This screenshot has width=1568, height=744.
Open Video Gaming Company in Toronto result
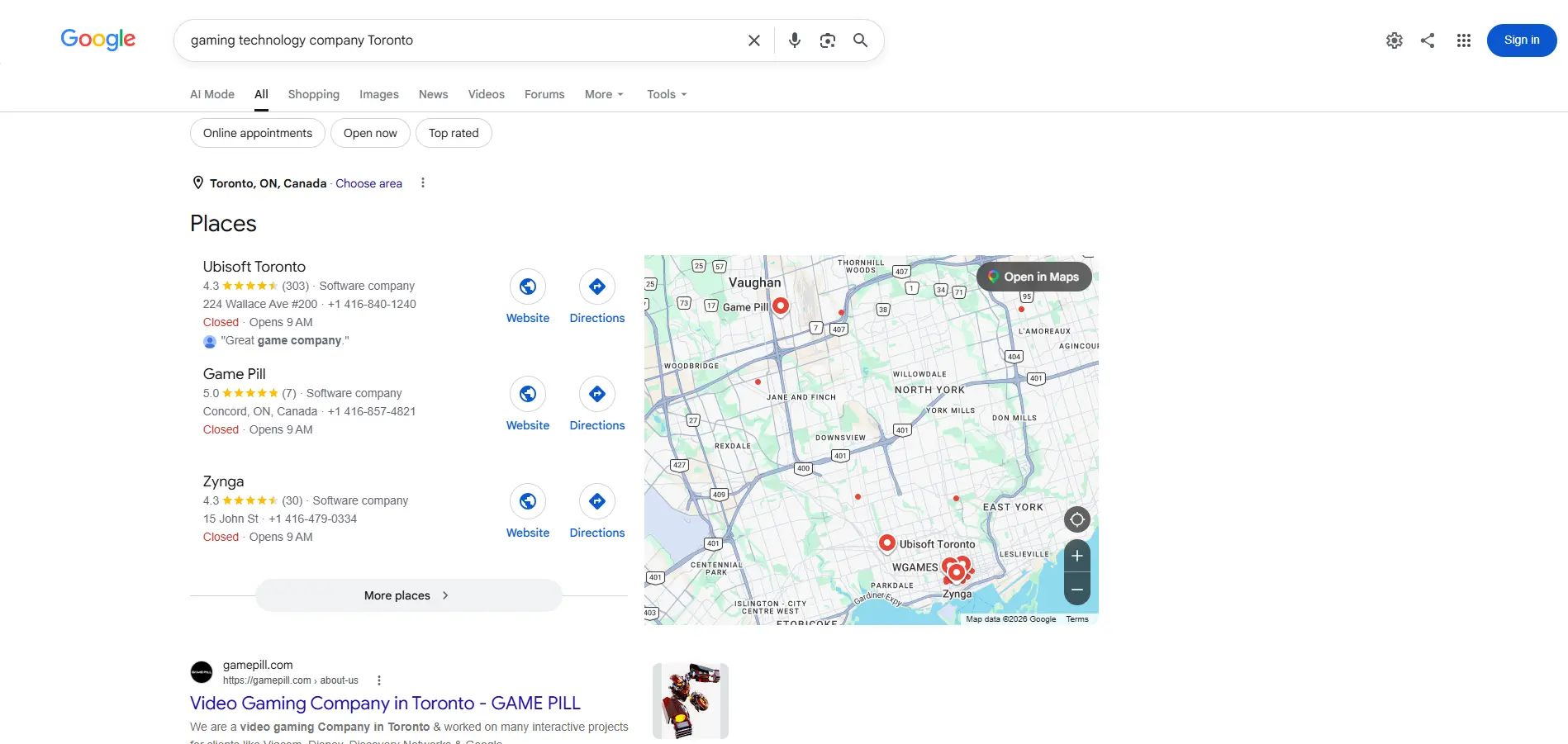pos(385,703)
